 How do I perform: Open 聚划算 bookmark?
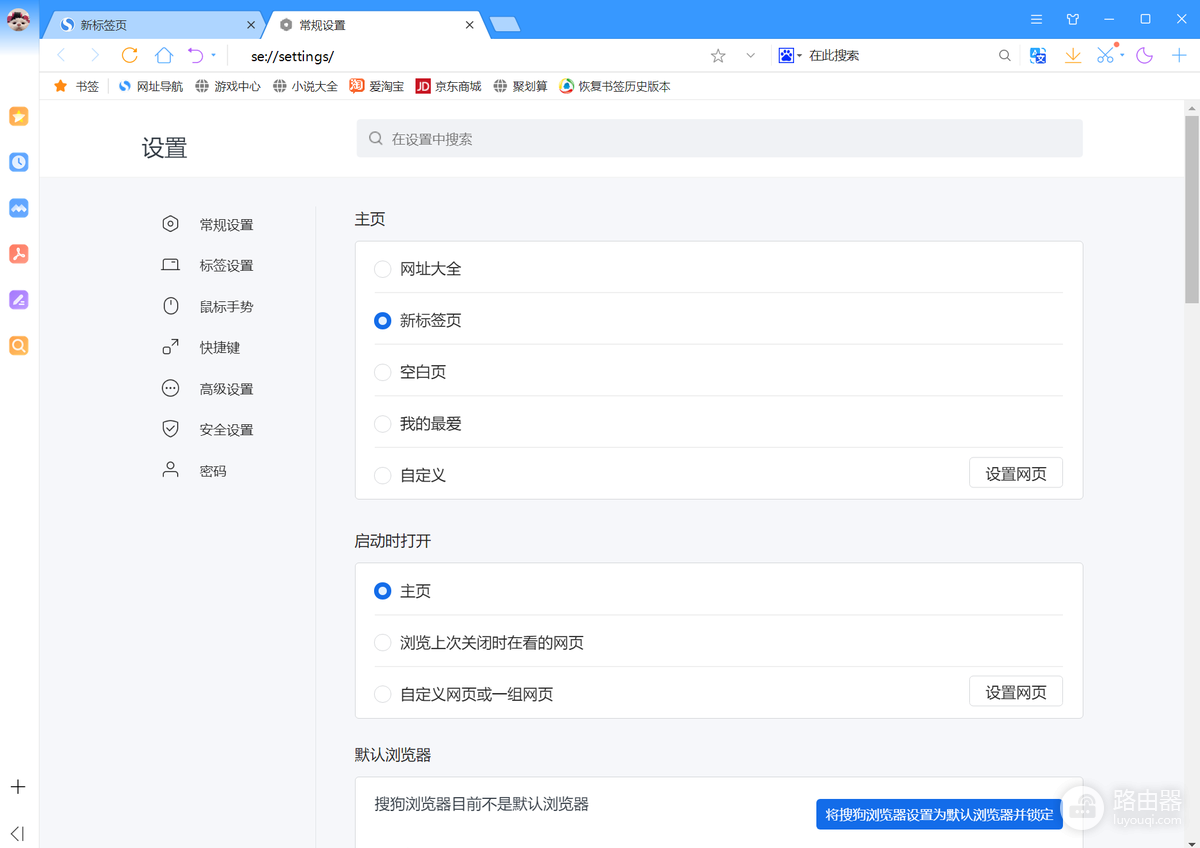point(520,87)
